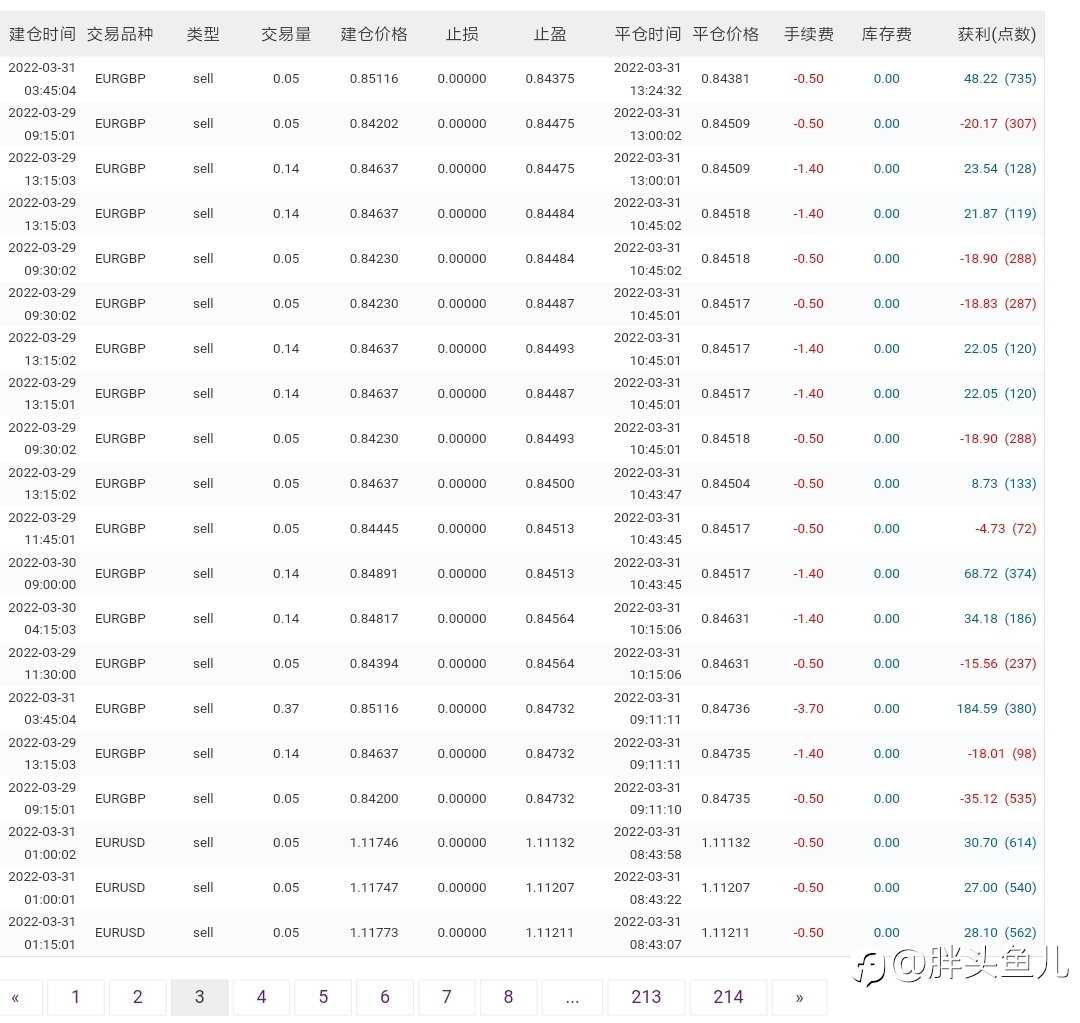The image size is (1080, 1023).
Task: Click close price 0.84736
Action: [x=725, y=708]
